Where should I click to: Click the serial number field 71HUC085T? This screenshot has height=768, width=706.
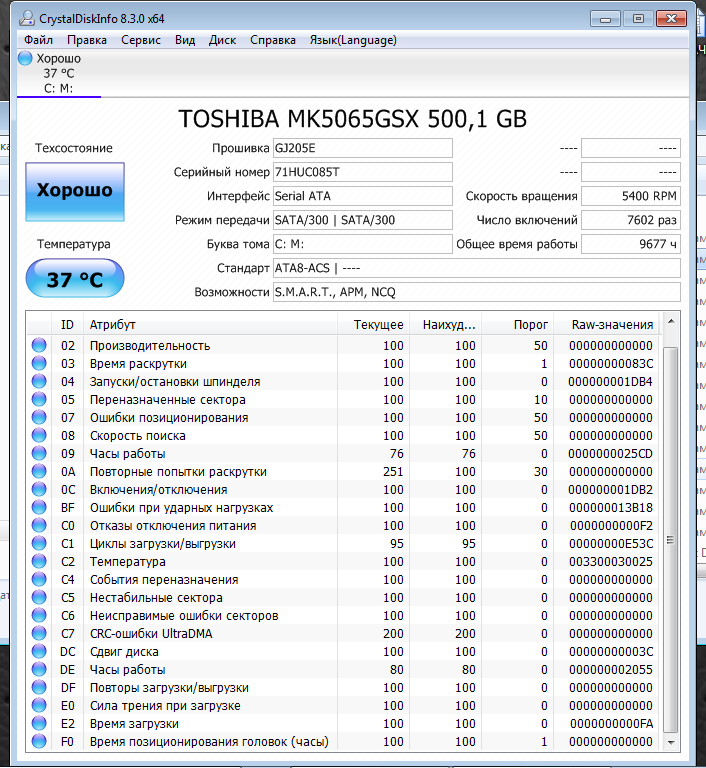[x=363, y=172]
